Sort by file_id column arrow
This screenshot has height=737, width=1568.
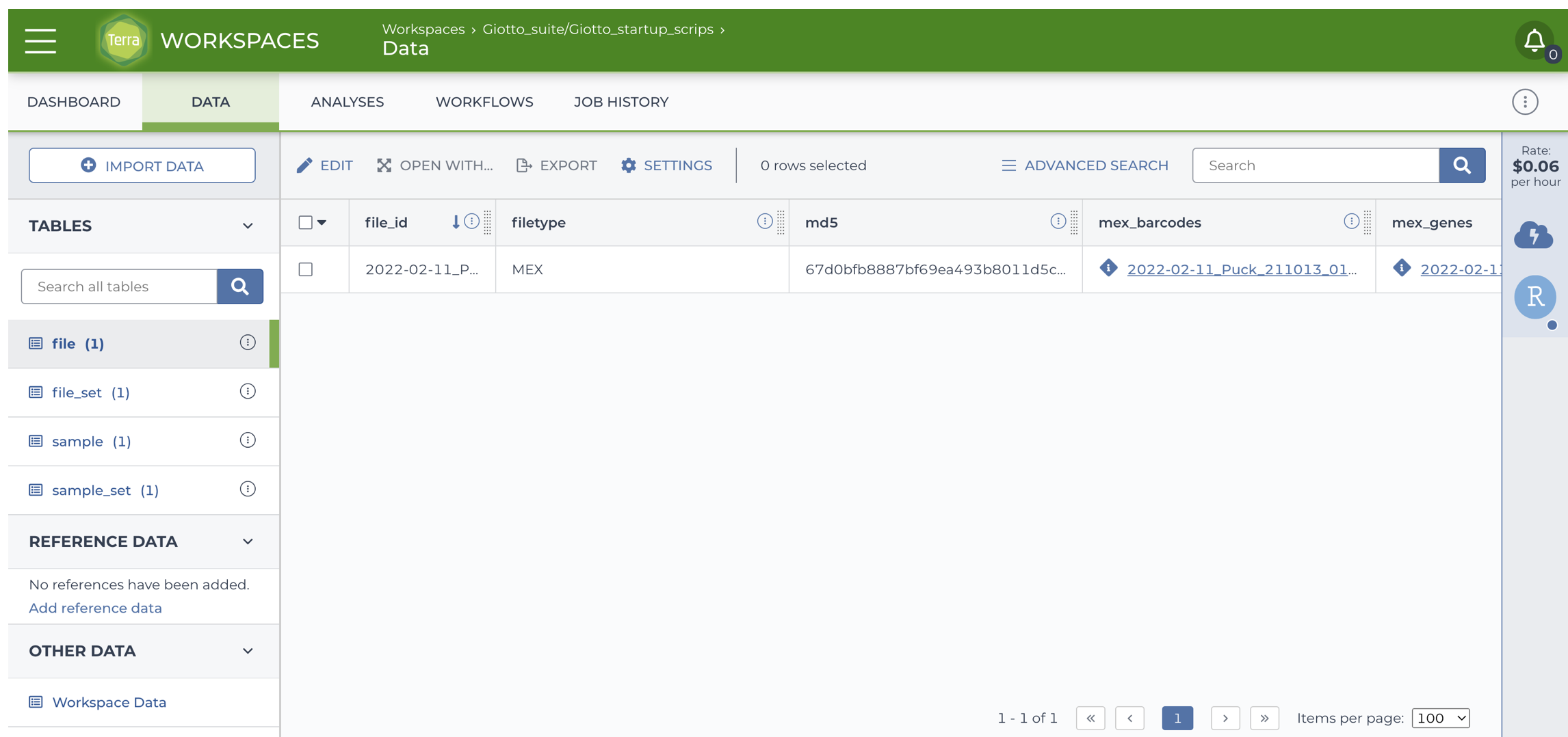pos(456,222)
